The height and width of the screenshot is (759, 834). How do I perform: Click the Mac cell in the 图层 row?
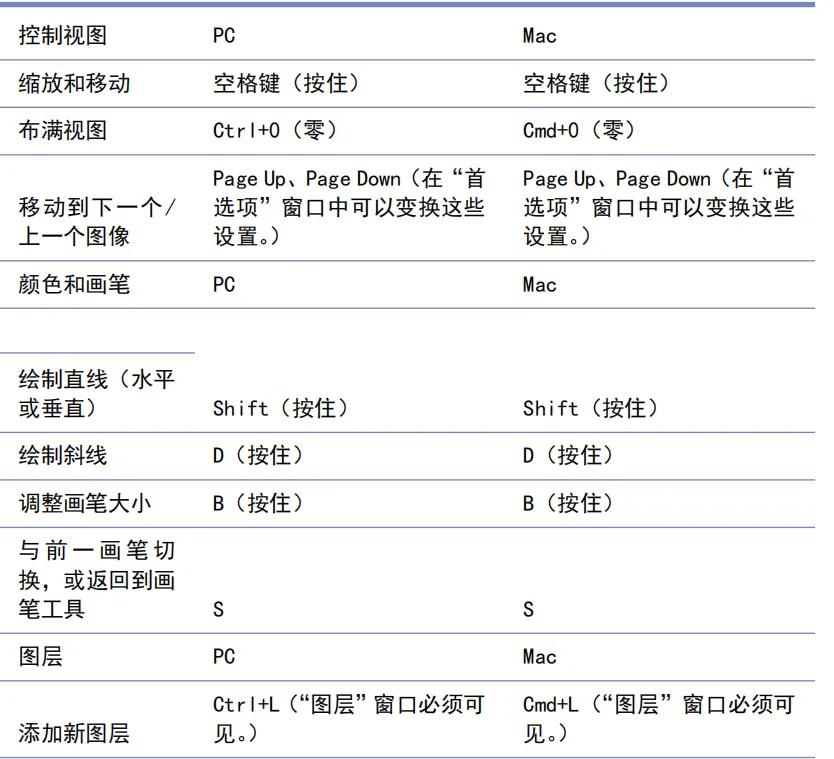[x=539, y=656]
